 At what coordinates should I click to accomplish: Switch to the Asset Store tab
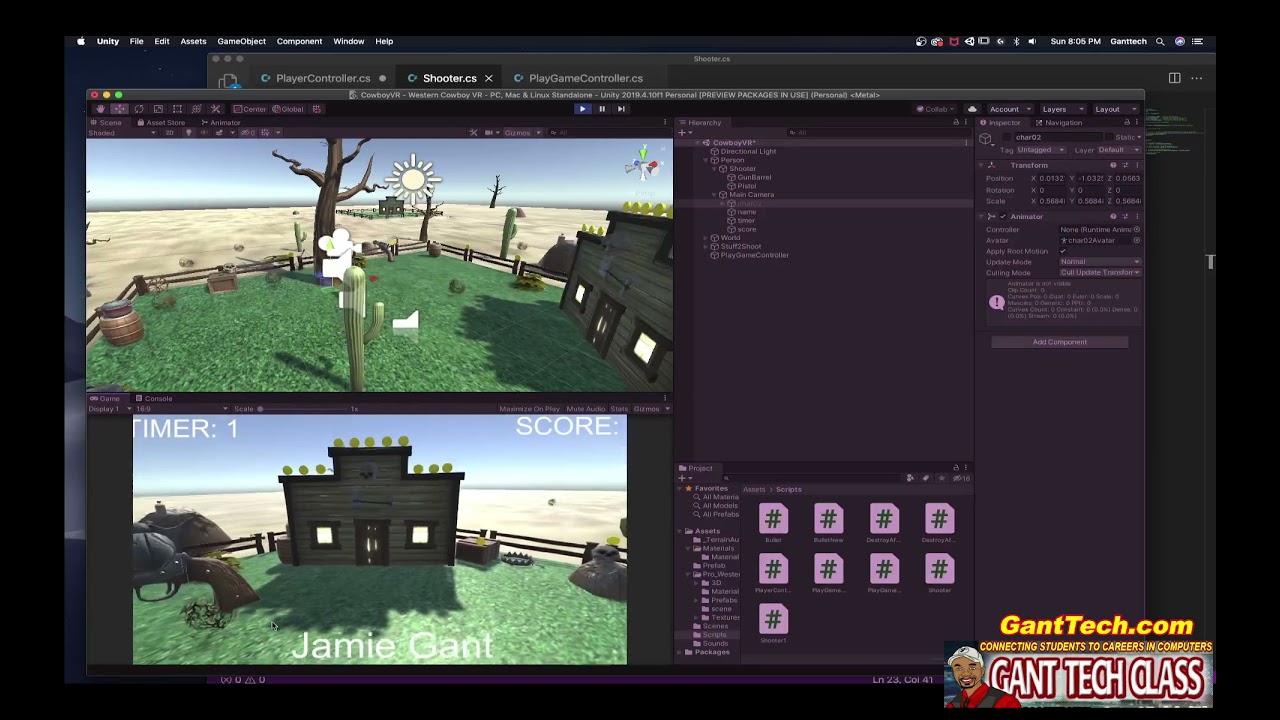(x=162, y=122)
